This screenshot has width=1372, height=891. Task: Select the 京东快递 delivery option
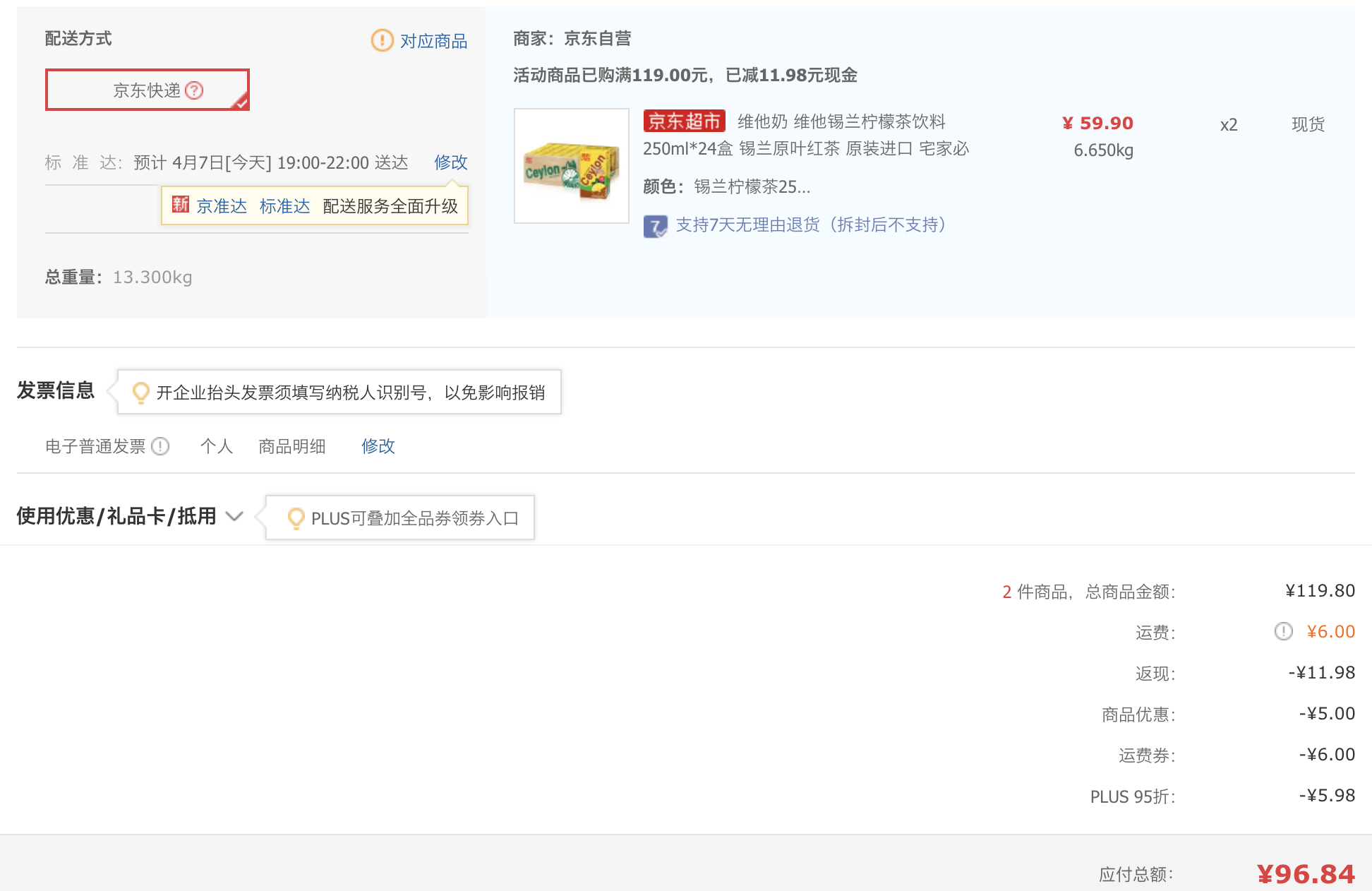[148, 90]
